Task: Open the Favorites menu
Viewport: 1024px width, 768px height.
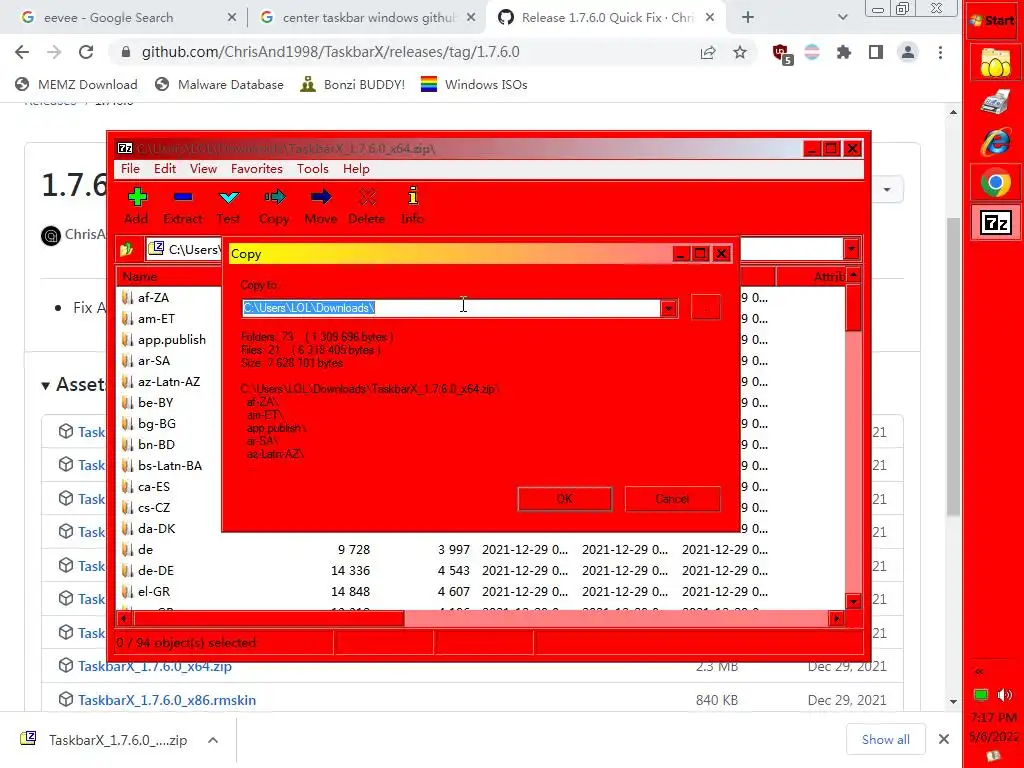Action: (x=257, y=168)
